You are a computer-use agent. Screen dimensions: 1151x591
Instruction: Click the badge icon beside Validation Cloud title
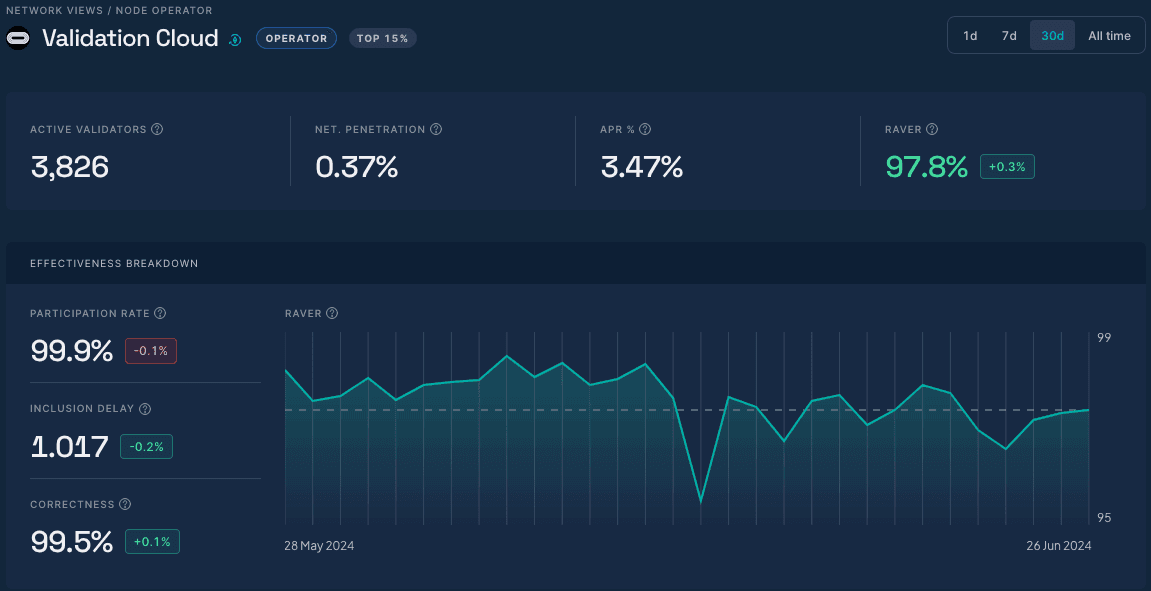(235, 40)
